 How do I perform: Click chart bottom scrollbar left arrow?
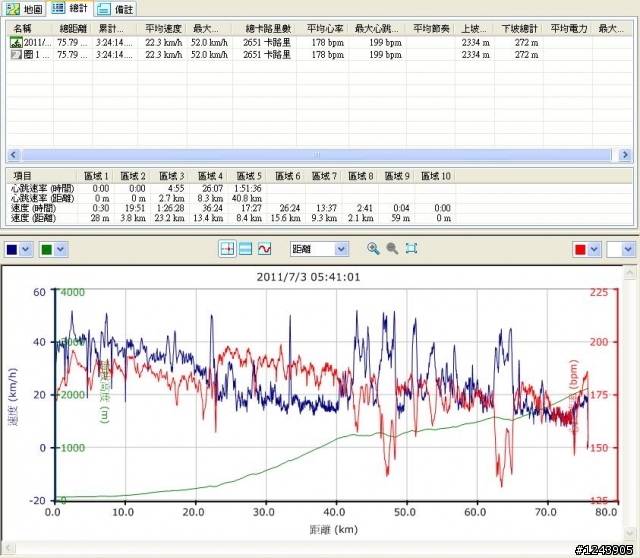point(7,548)
